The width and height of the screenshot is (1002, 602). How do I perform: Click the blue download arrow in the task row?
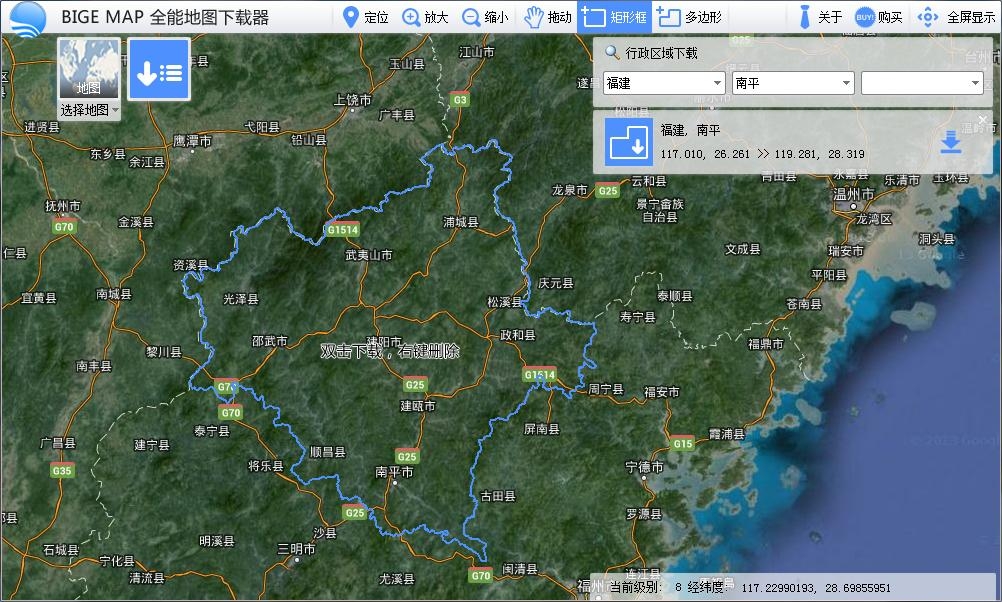[x=950, y=141]
